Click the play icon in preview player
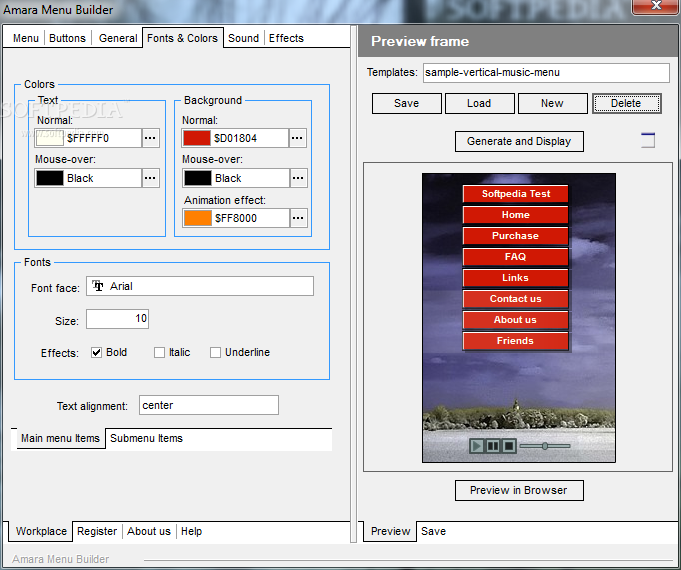The height and width of the screenshot is (570, 681). pyautogui.click(x=477, y=446)
